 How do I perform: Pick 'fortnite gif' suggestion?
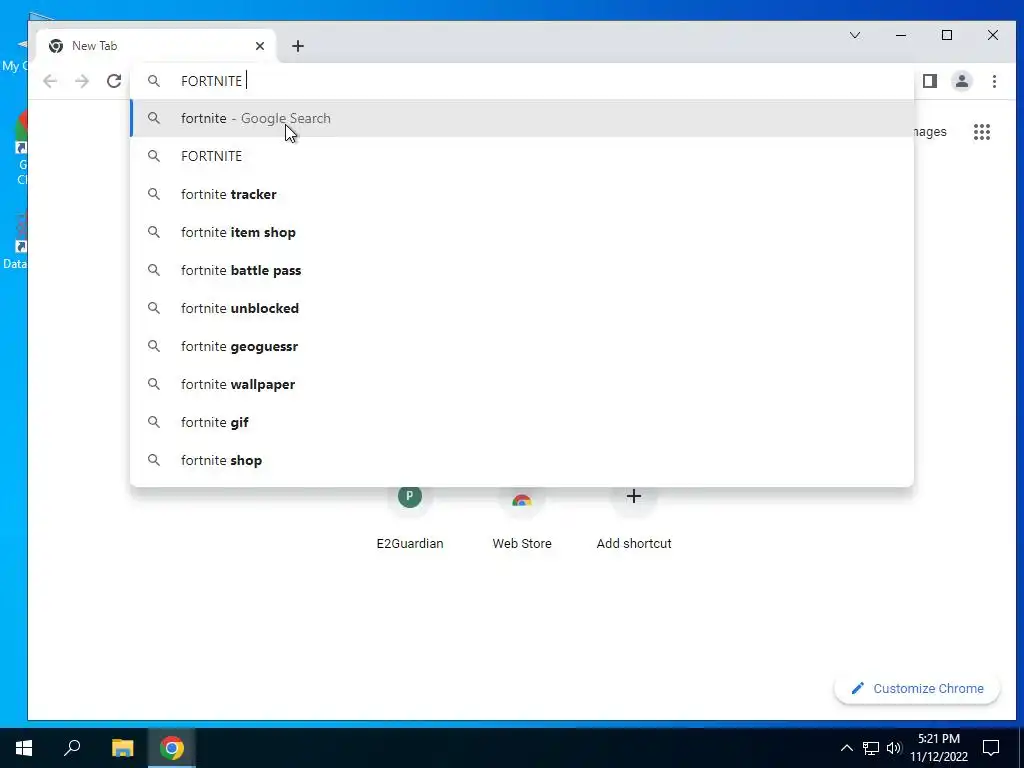pos(522,422)
